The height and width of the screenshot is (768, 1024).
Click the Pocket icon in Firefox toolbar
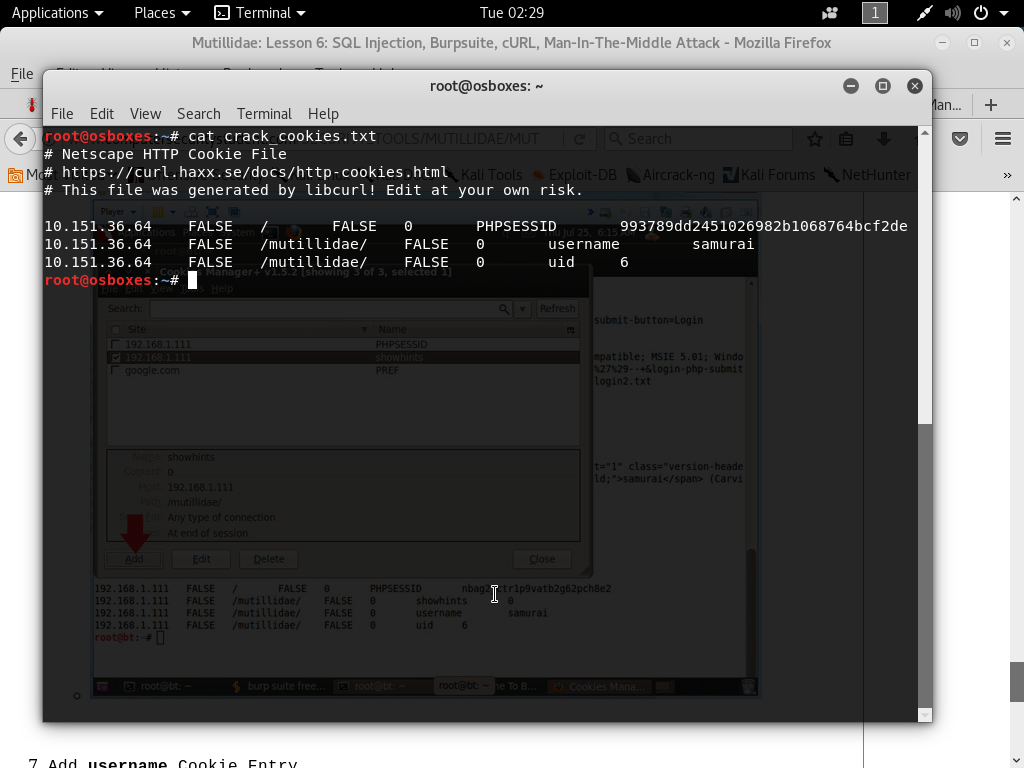[x=960, y=139]
